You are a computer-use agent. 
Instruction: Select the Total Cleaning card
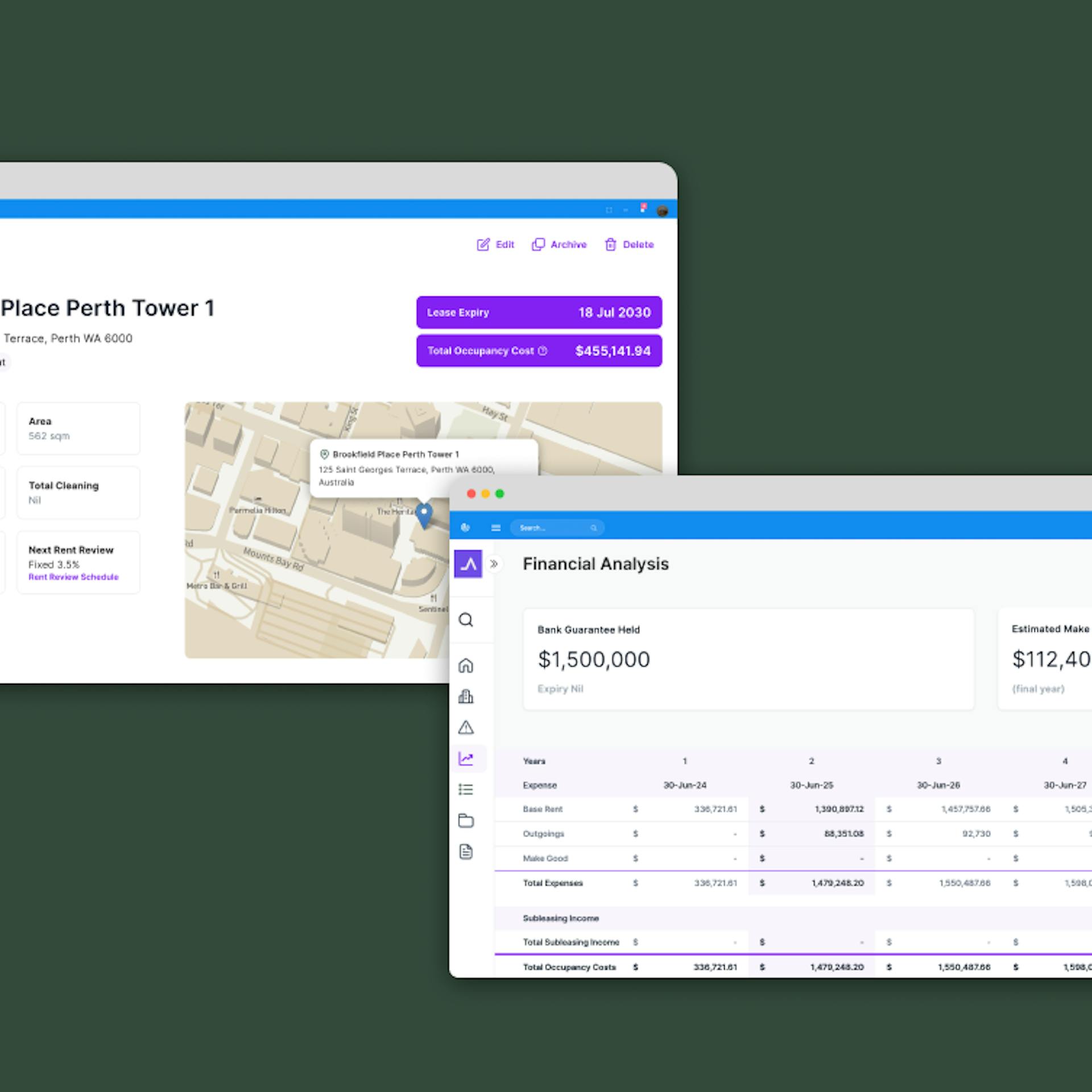coord(78,493)
